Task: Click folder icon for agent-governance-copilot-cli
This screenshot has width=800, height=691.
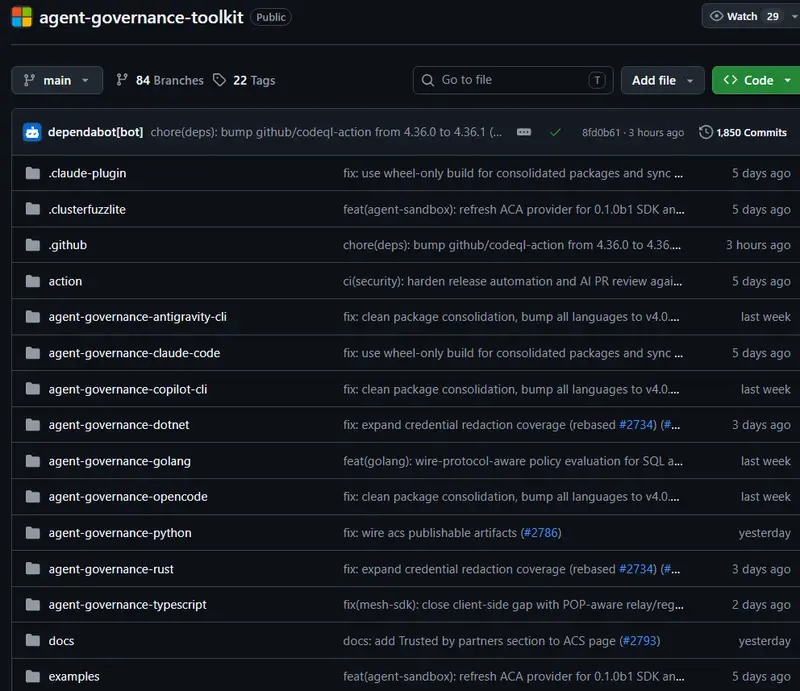Action: coord(33,389)
